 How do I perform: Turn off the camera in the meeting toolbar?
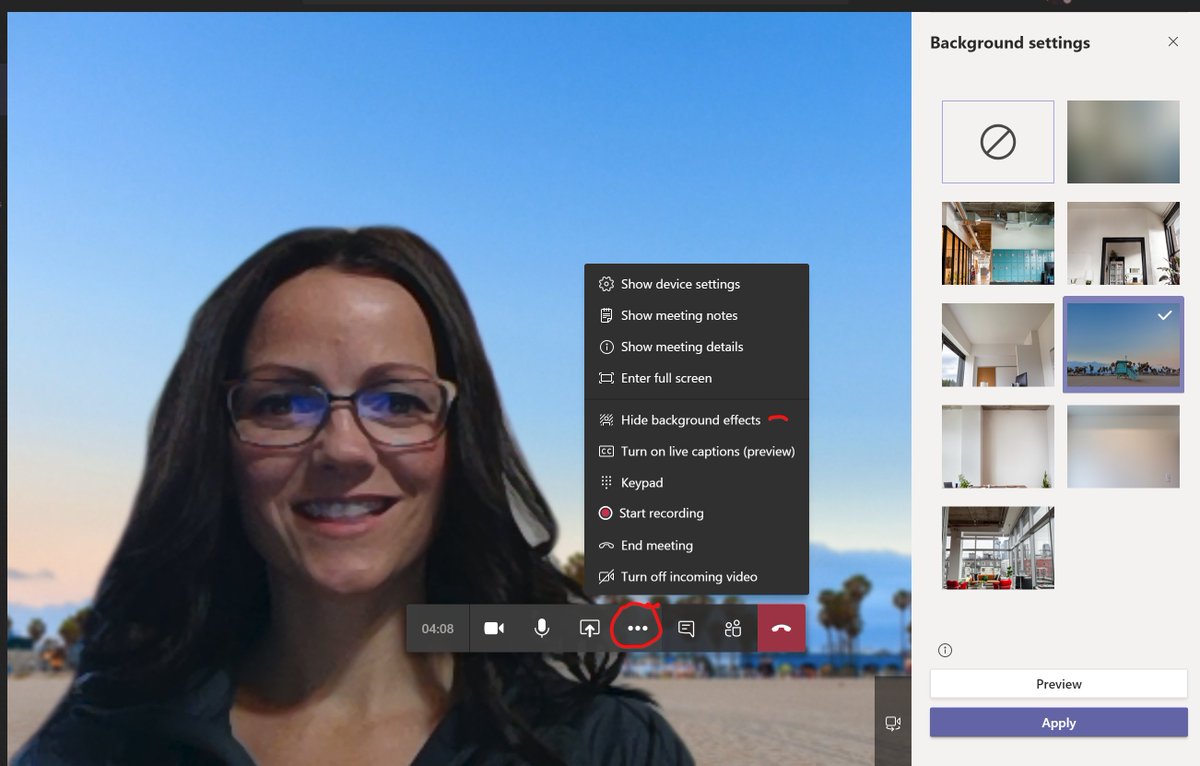(x=493, y=628)
